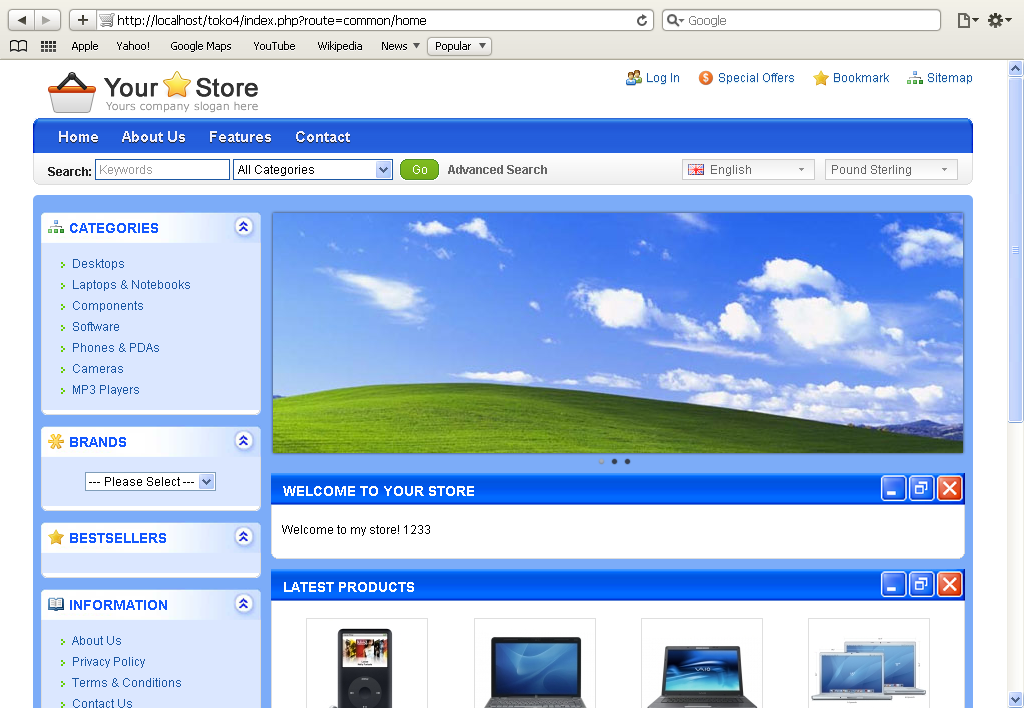Open the Please Select brands dropdown

pos(150,482)
